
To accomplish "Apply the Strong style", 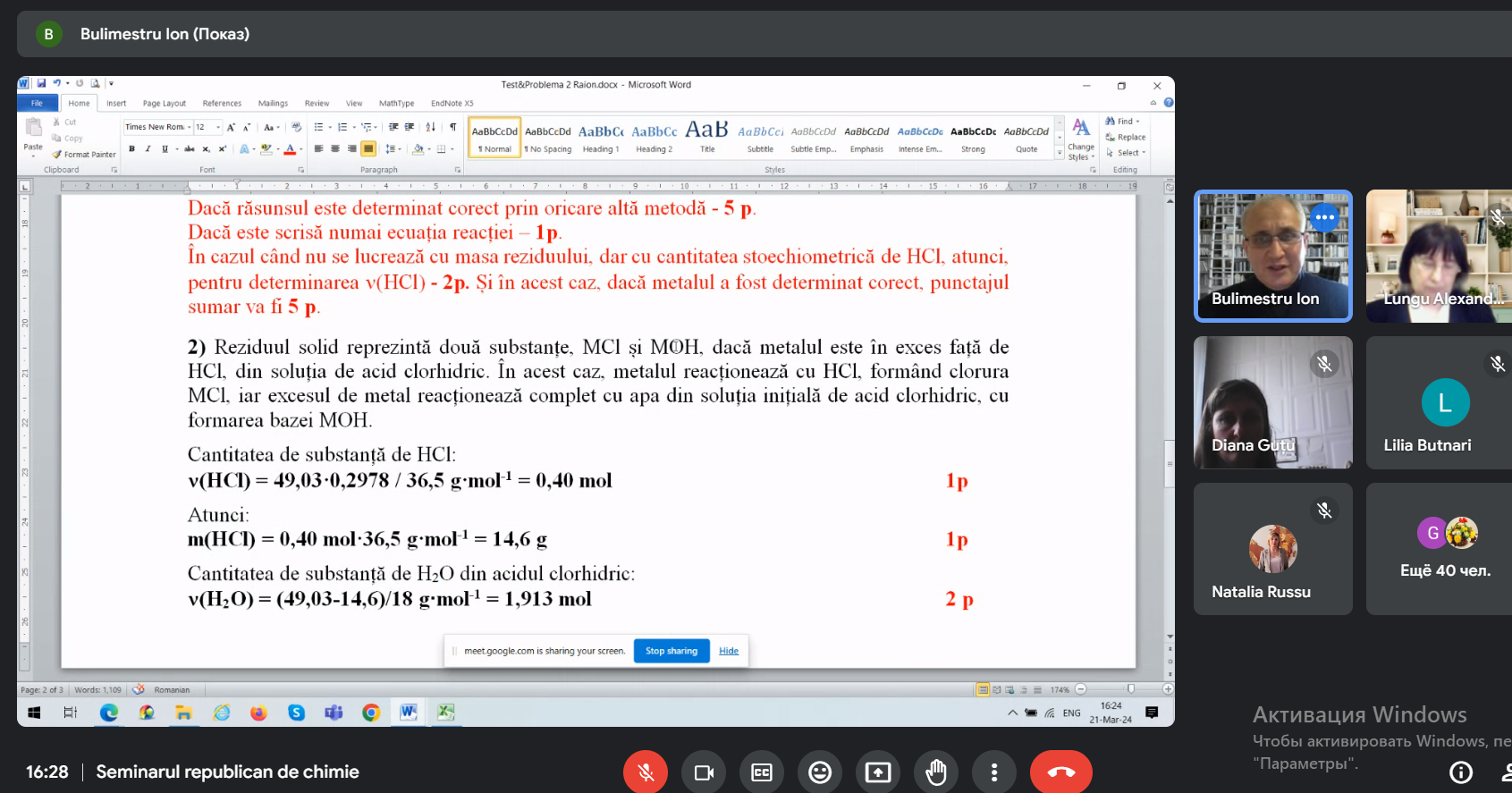I will click(x=973, y=138).
